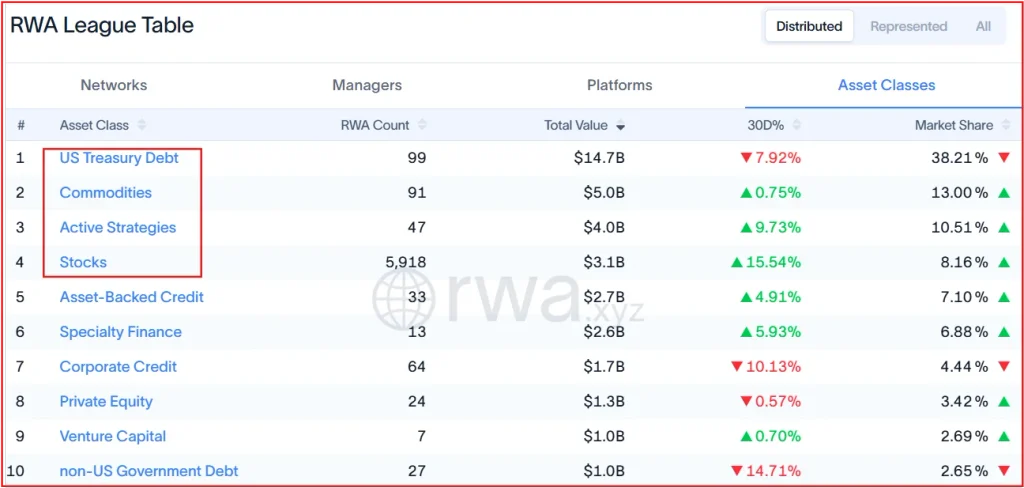This screenshot has width=1024, height=488.
Task: Open the Asset-Backed Credit link
Action: click(131, 297)
